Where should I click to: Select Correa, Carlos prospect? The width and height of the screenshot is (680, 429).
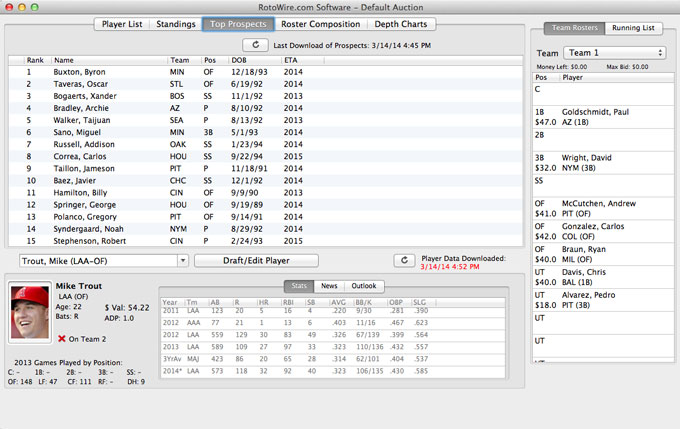(265, 157)
